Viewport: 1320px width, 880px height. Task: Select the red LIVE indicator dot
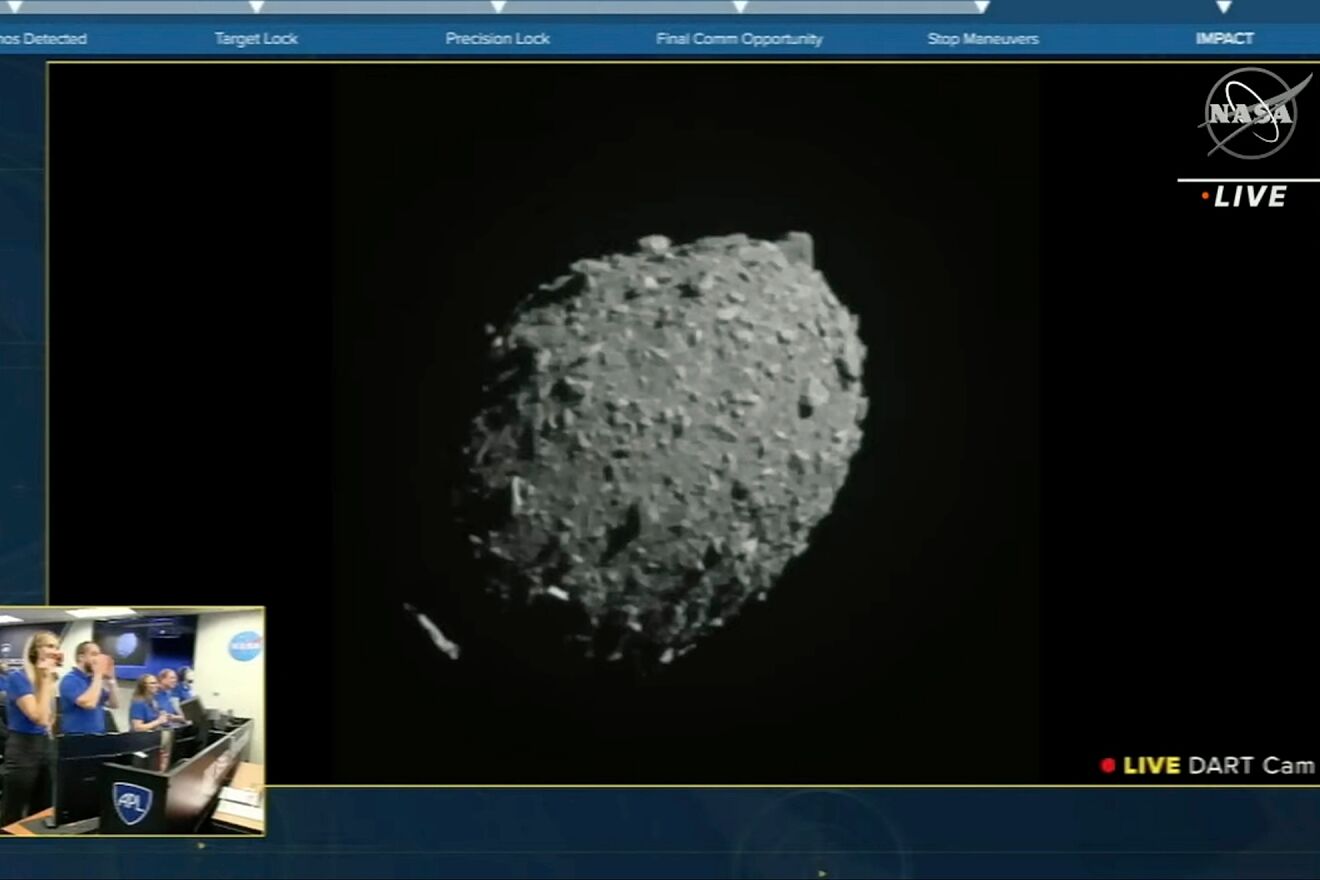pos(1207,197)
